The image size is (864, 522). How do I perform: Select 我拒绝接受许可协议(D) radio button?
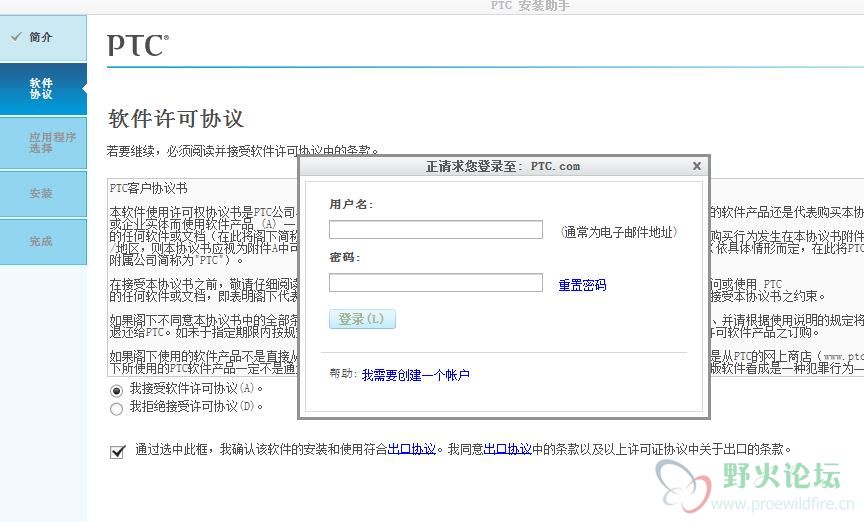click(116, 408)
